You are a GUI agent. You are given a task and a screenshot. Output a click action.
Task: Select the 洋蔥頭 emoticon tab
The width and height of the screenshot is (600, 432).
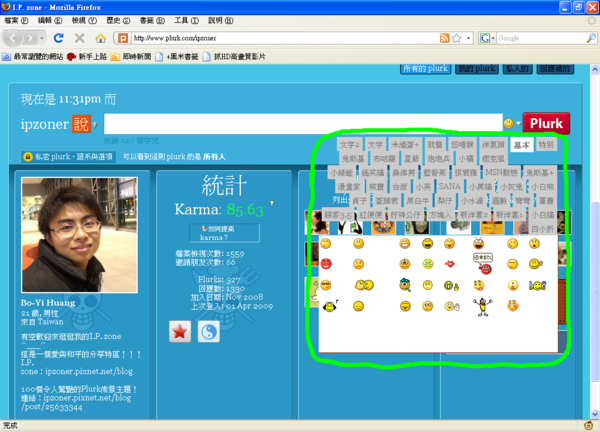coord(493,145)
